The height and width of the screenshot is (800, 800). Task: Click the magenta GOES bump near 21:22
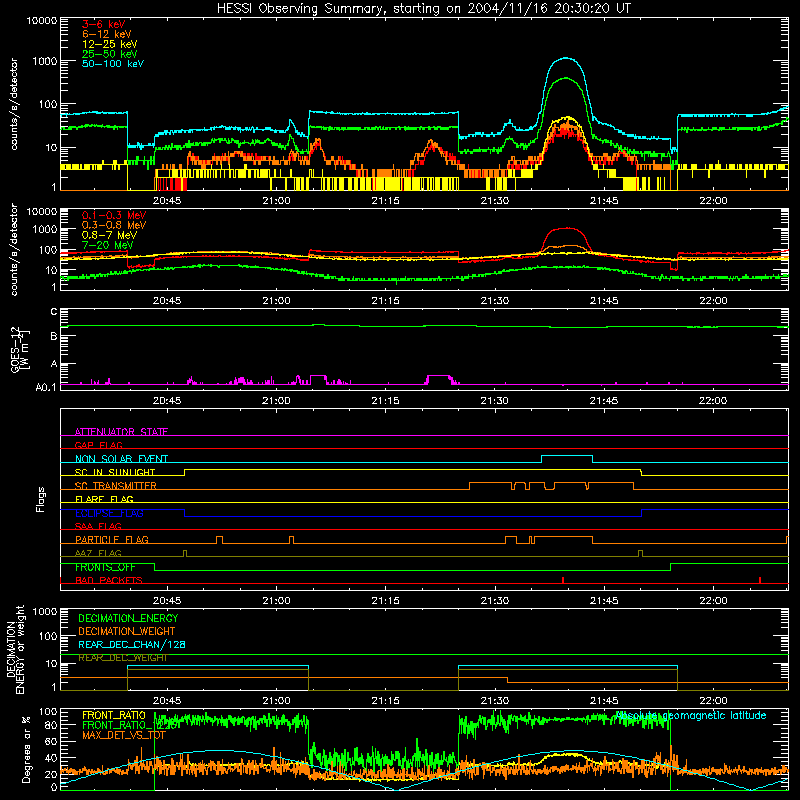[x=439, y=376]
